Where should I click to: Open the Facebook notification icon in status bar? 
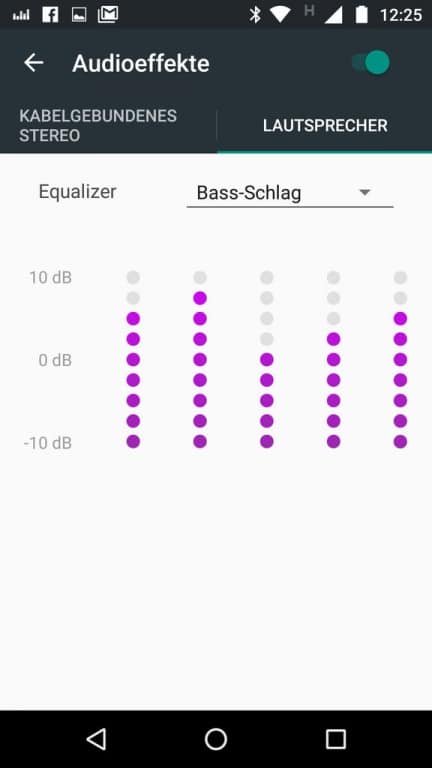50,15
